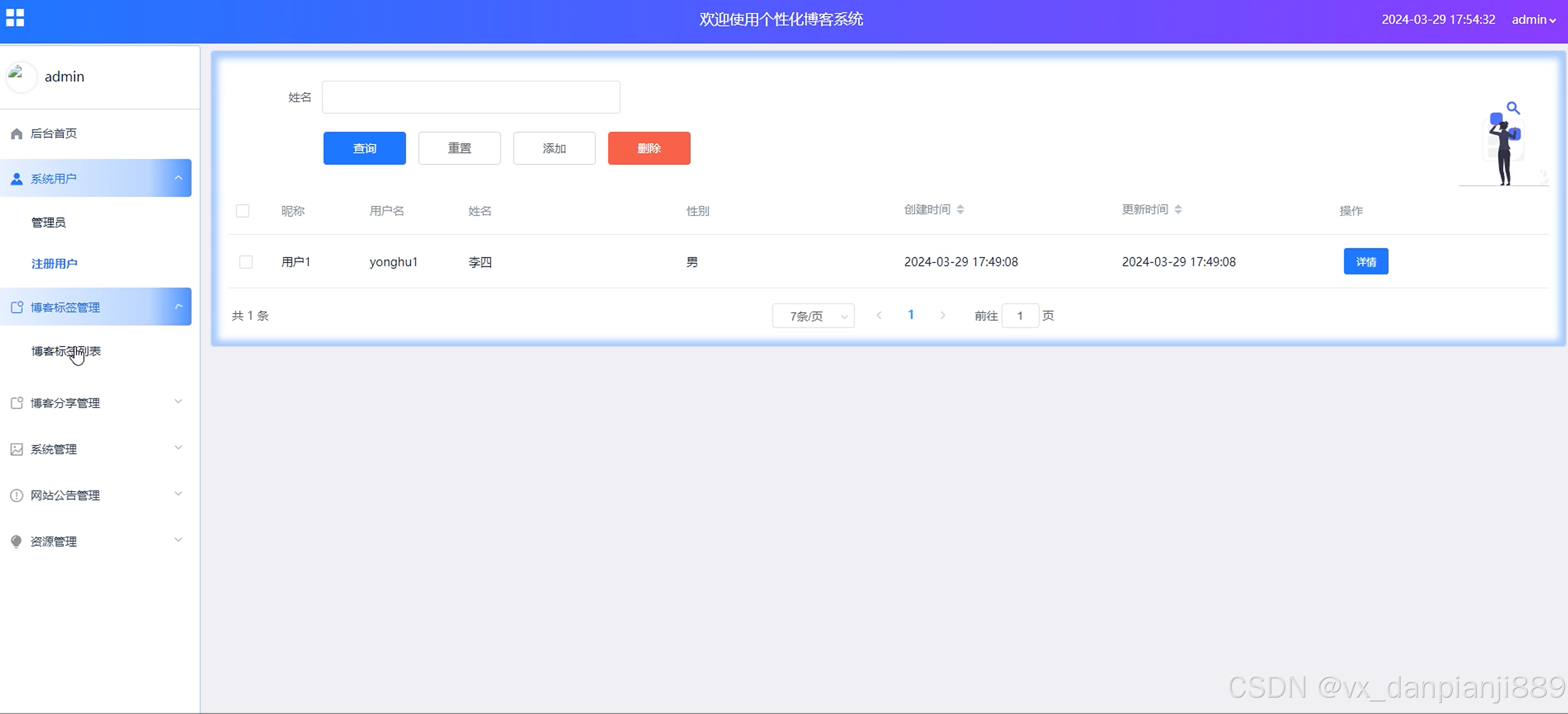Image resolution: width=1568 pixels, height=714 pixels.
Task: Click the 详情 button for yonghu1
Action: [1365, 262]
